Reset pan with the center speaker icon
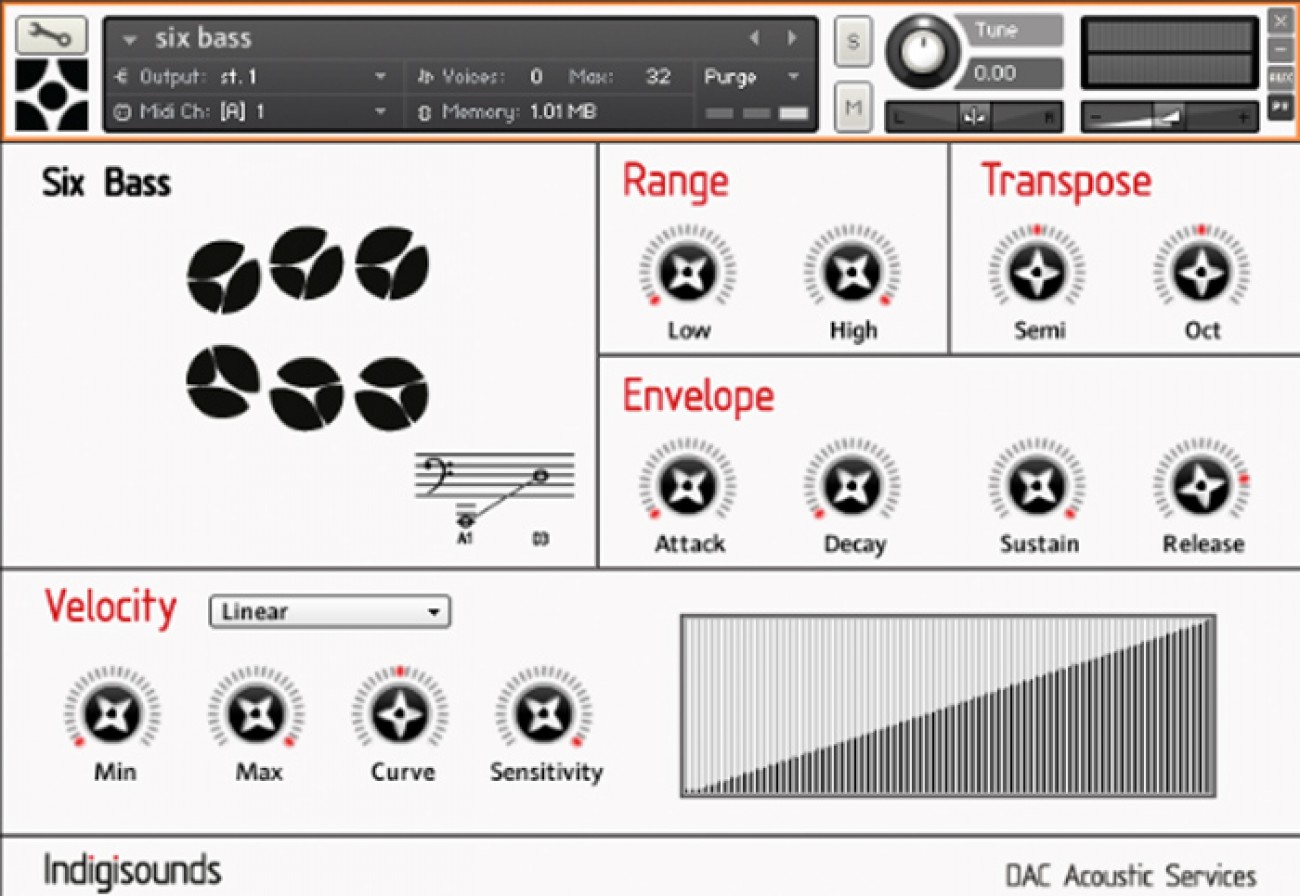 tap(973, 115)
